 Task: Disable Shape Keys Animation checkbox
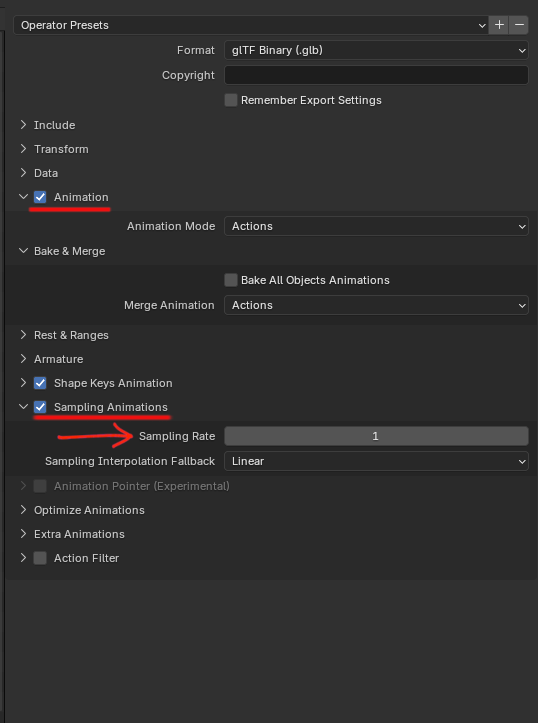[x=40, y=383]
